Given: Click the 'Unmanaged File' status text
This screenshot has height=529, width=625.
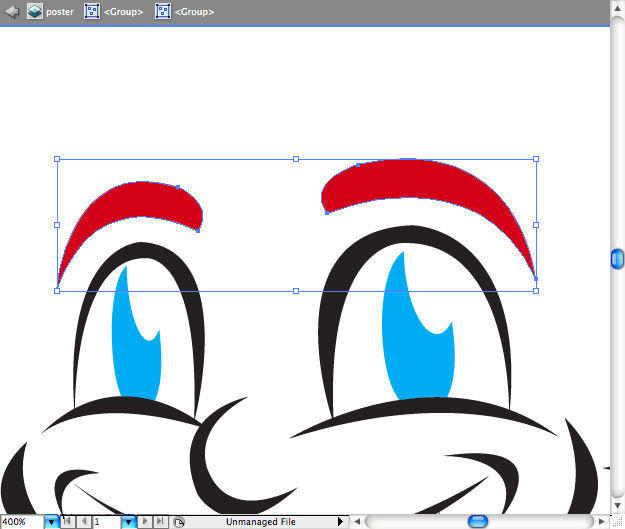Looking at the screenshot, I should point(261,522).
